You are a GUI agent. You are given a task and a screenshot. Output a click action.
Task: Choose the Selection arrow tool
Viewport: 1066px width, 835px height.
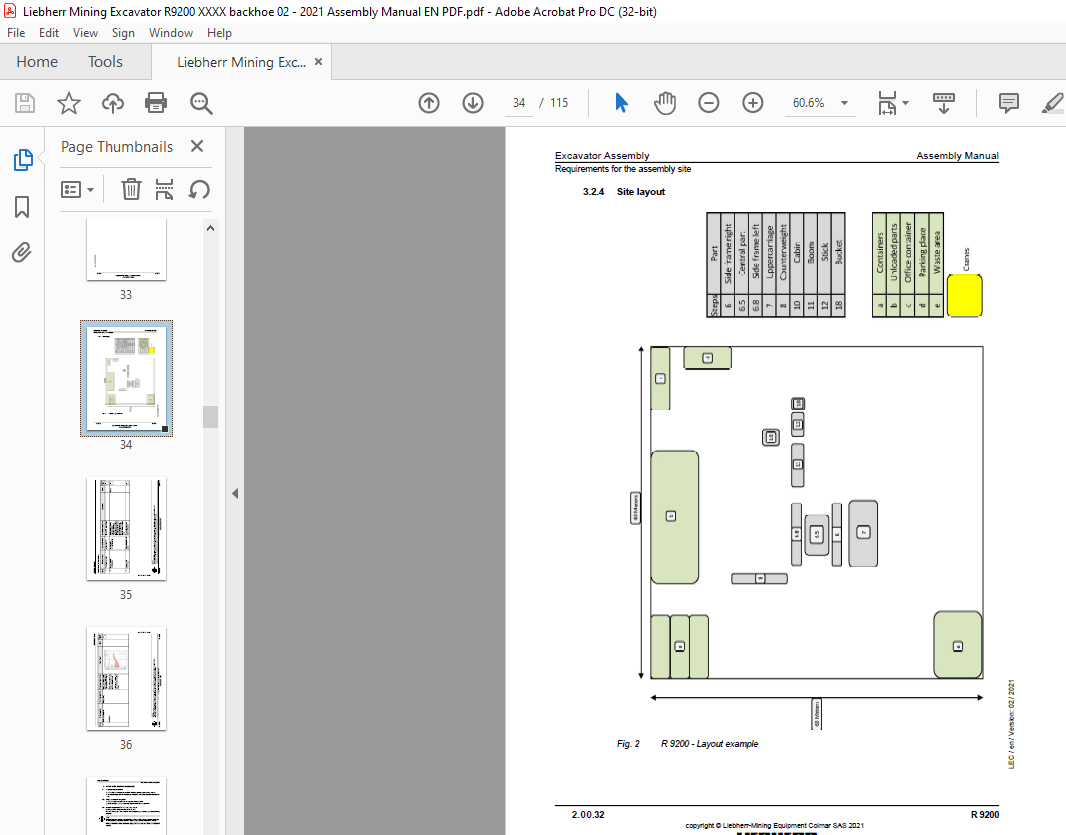pyautogui.click(x=621, y=103)
